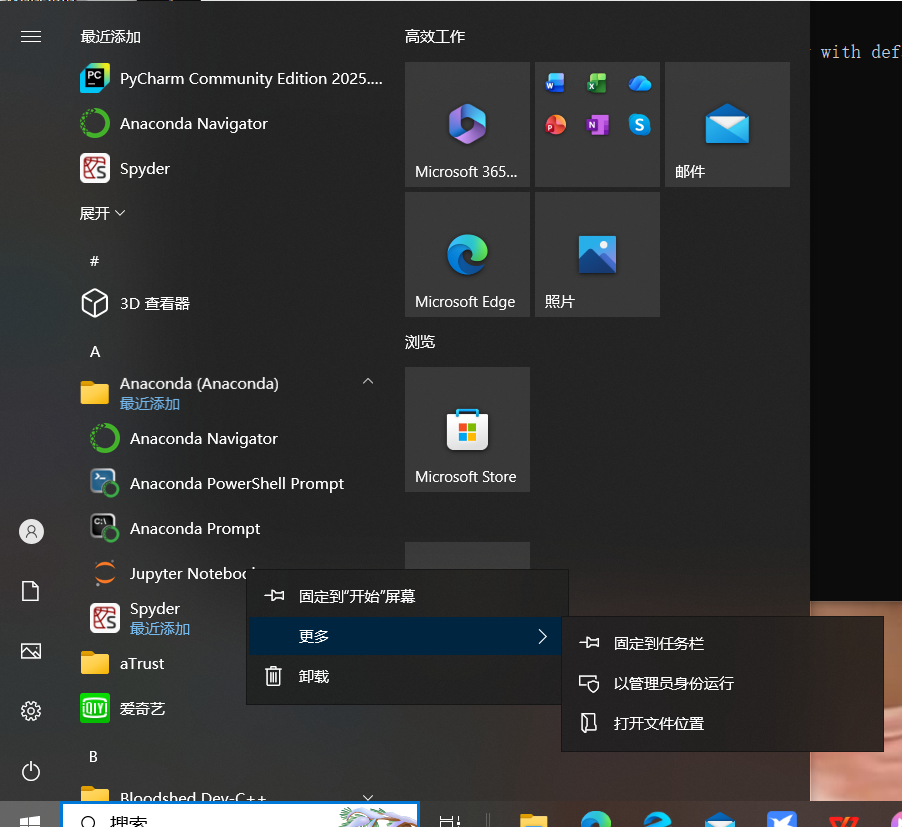The width and height of the screenshot is (902, 827).
Task: Open the Microsoft Store tile
Action: [x=467, y=429]
